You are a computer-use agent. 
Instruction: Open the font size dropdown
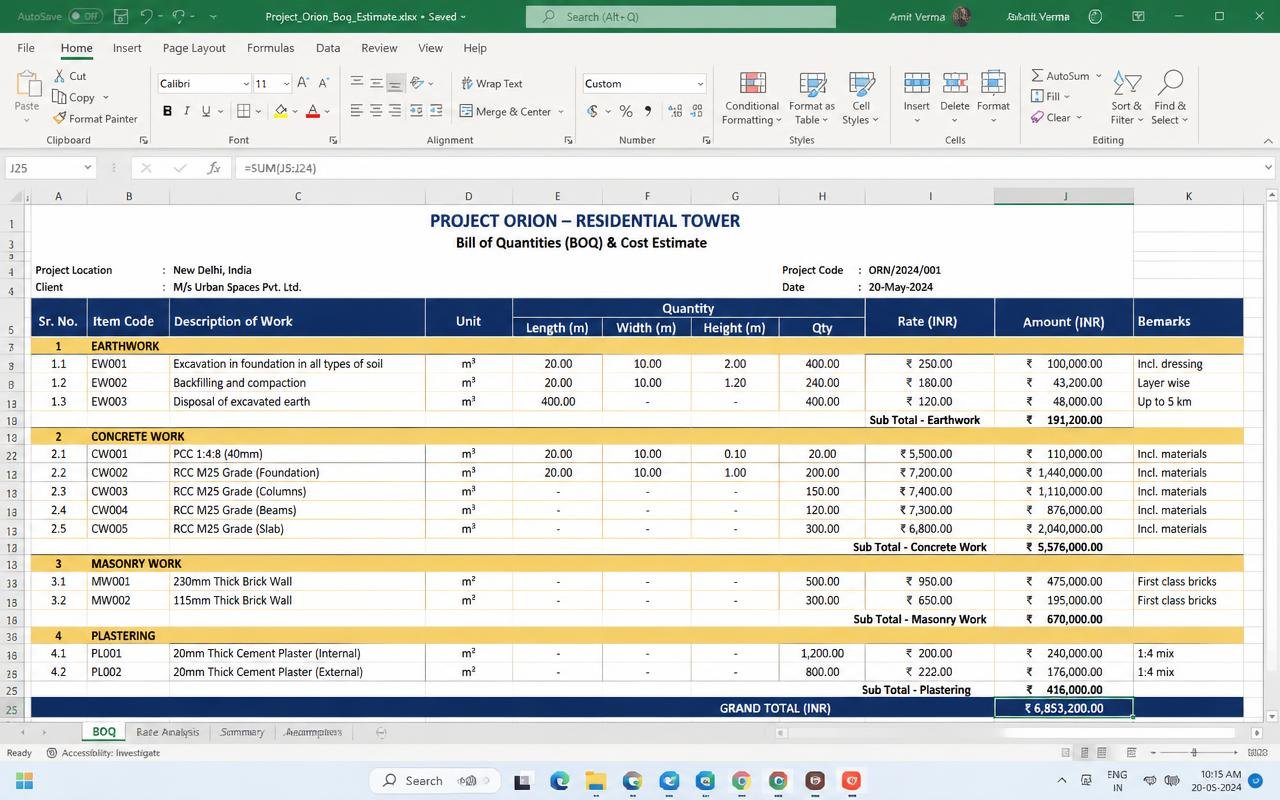pyautogui.click(x=286, y=84)
